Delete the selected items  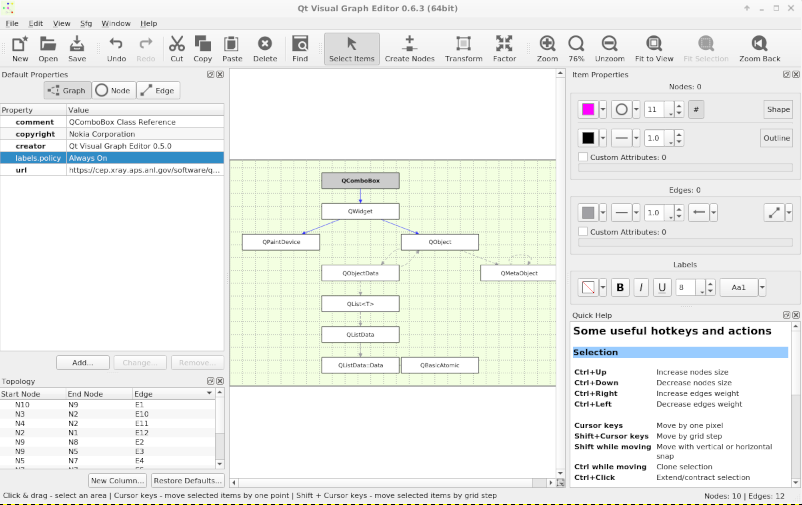[265, 49]
